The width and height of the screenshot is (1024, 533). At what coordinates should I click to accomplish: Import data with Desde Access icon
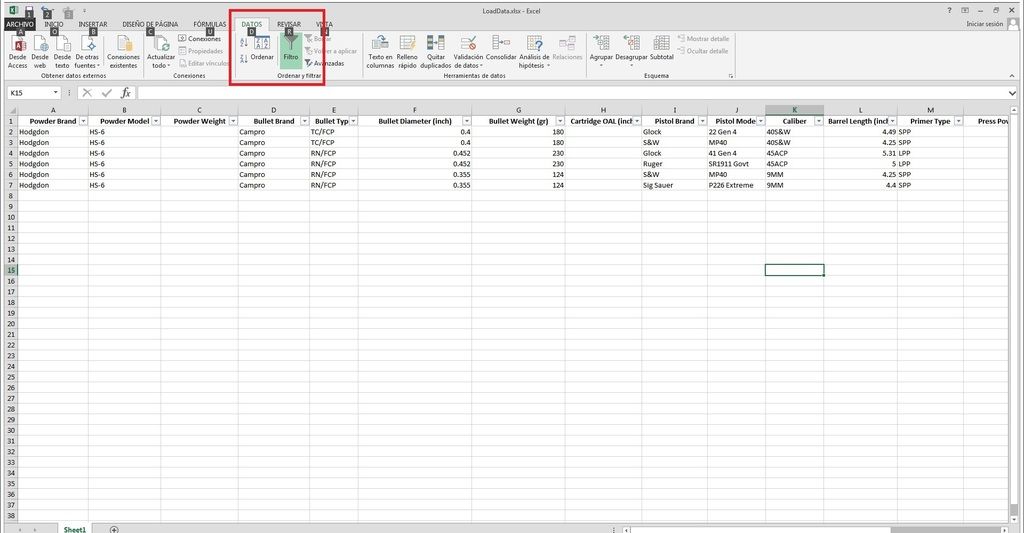click(18, 52)
